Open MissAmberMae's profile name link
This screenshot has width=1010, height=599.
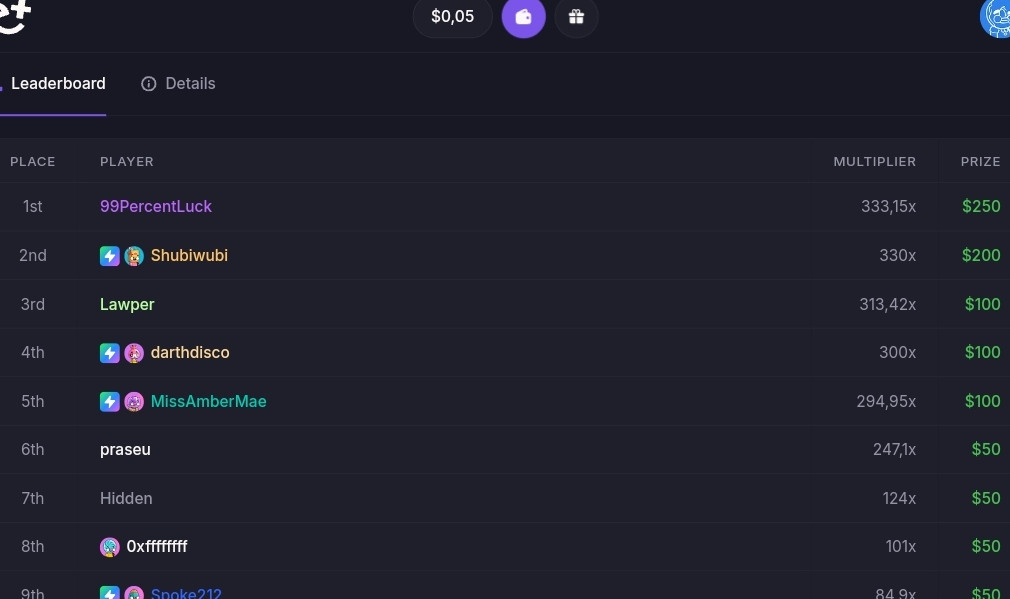208,401
